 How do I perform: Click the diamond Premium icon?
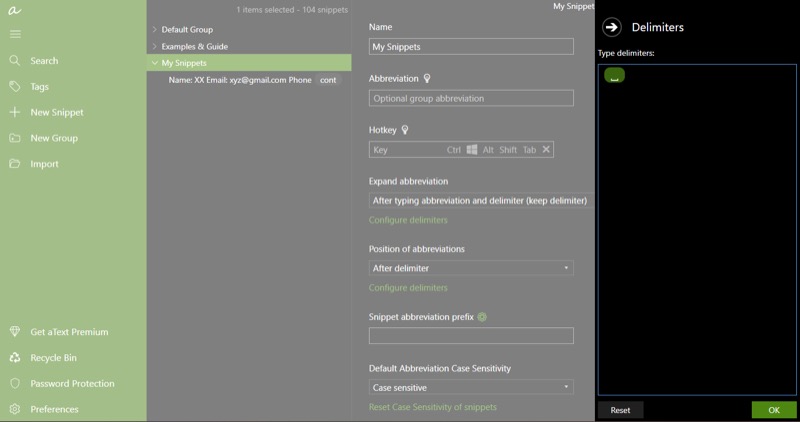tap(15, 332)
